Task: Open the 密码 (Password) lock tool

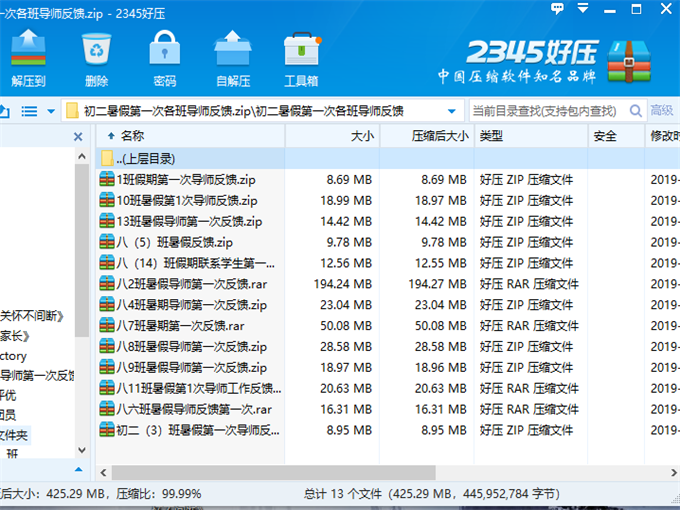Action: pos(165,58)
